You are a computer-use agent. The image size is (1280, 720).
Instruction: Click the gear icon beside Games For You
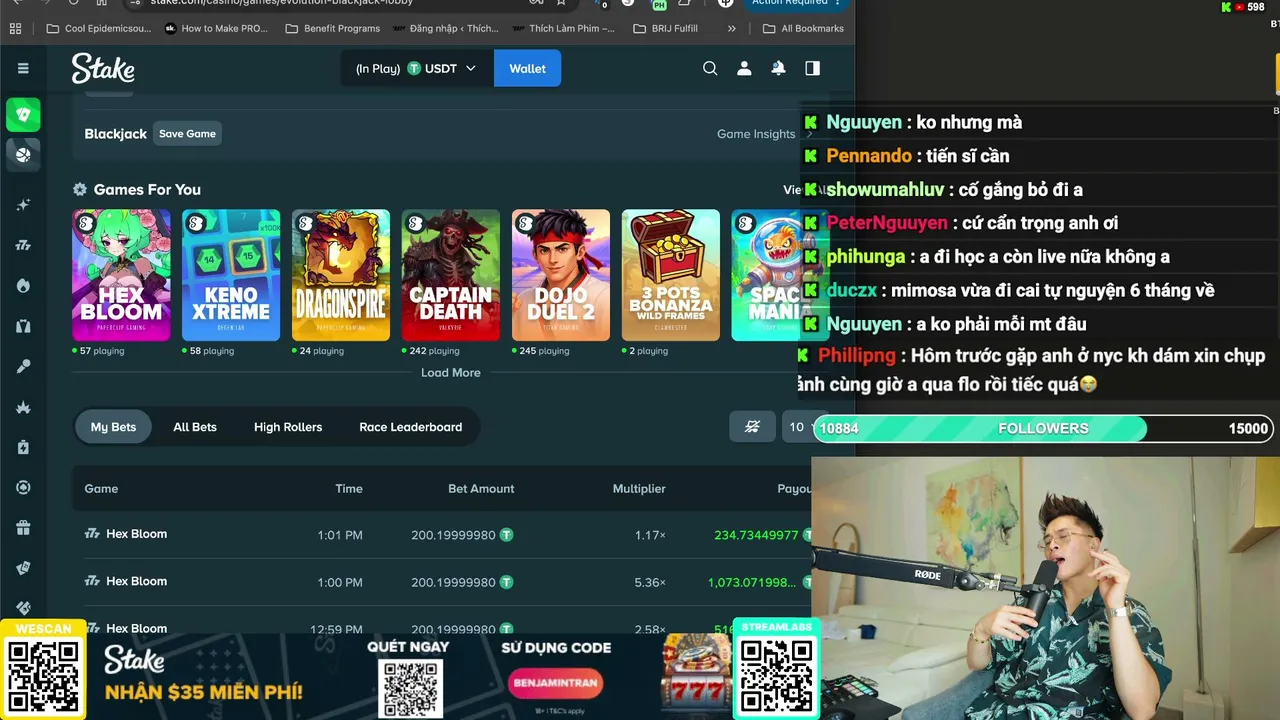(80, 189)
